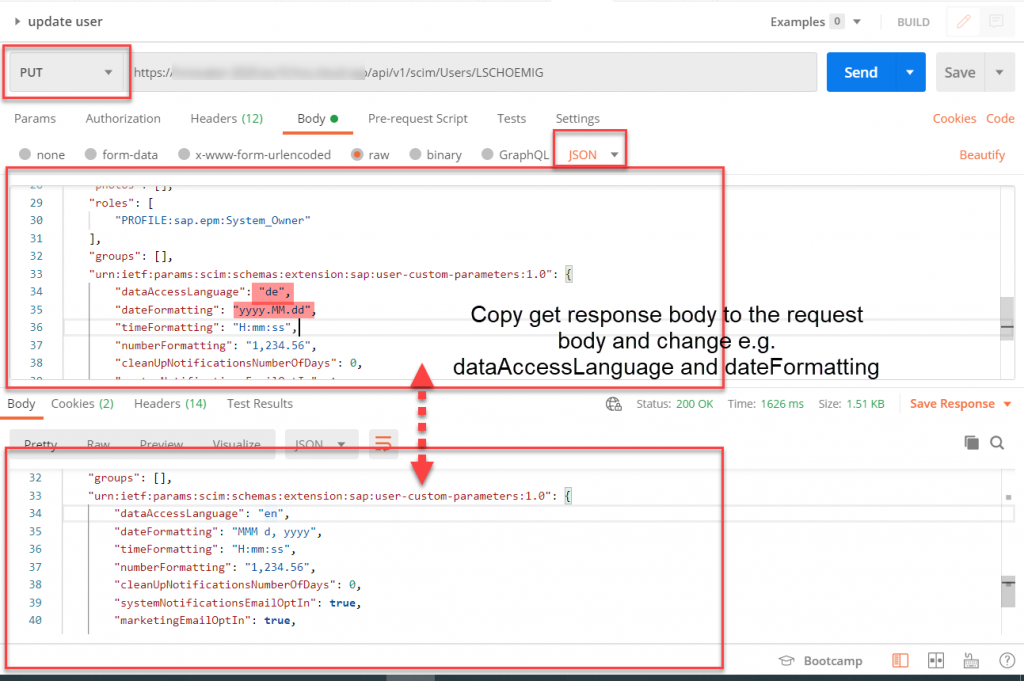This screenshot has width=1024, height=681.
Task: Switch response view to Visualize
Action: (x=236, y=444)
